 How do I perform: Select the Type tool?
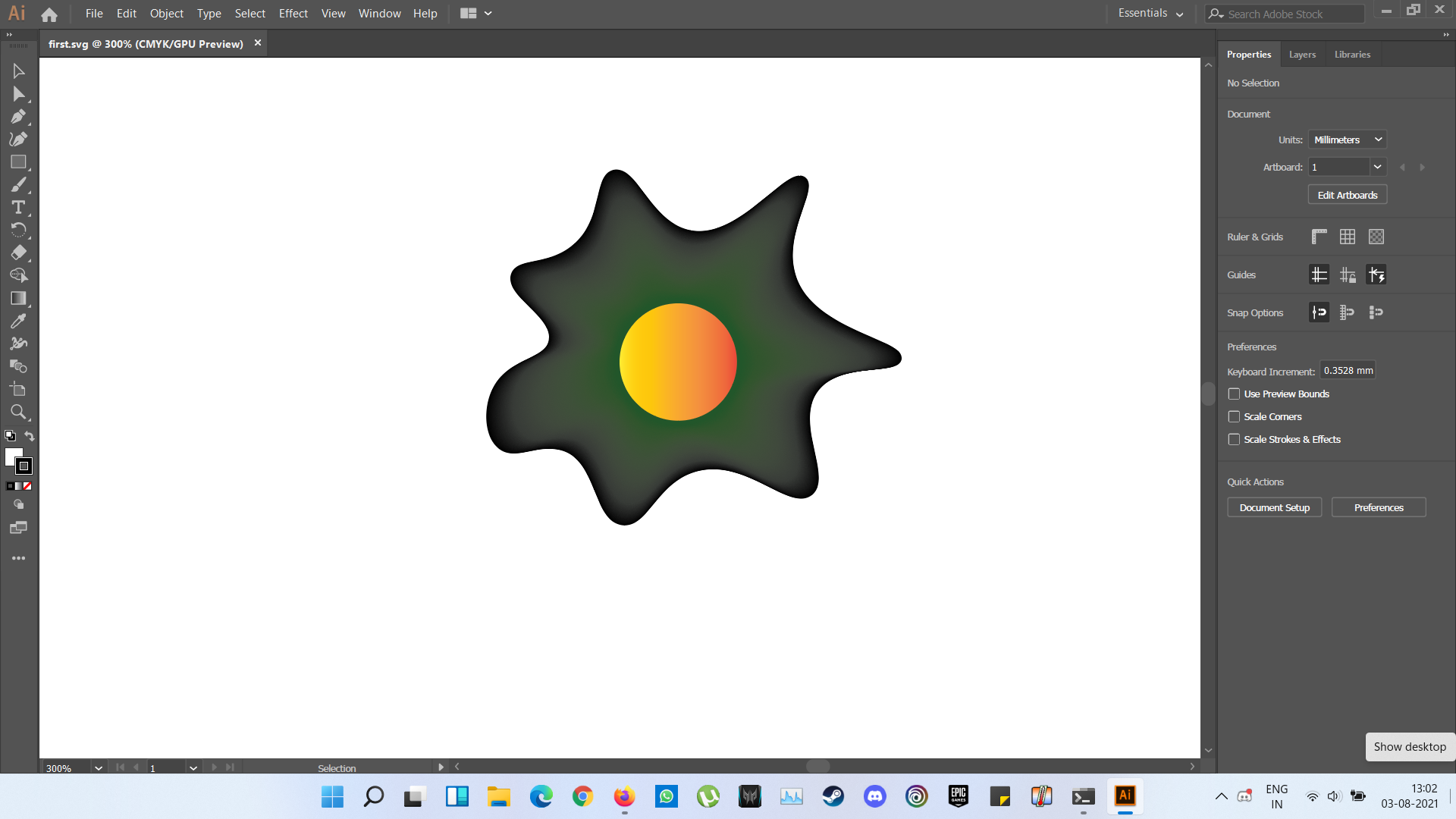tap(18, 208)
